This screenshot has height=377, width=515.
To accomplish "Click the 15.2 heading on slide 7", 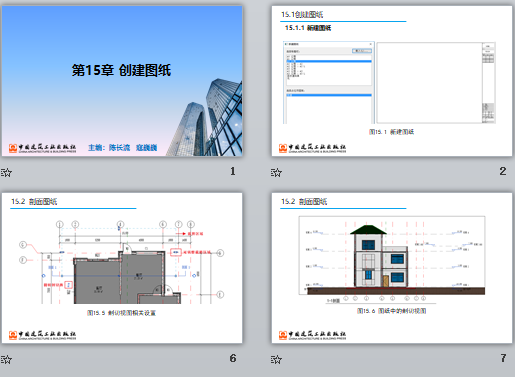I will (304, 202).
